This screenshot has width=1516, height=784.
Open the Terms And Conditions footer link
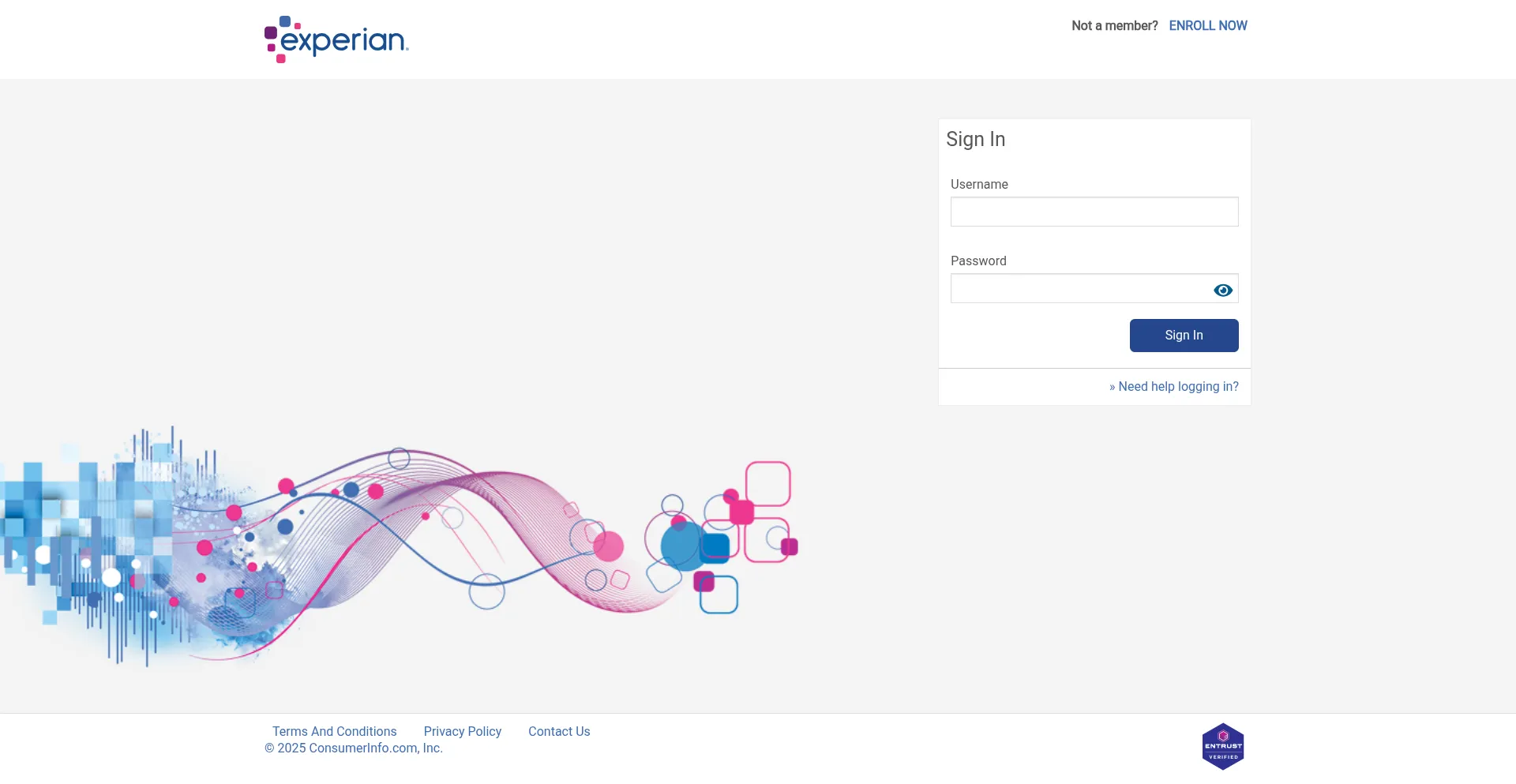334,732
